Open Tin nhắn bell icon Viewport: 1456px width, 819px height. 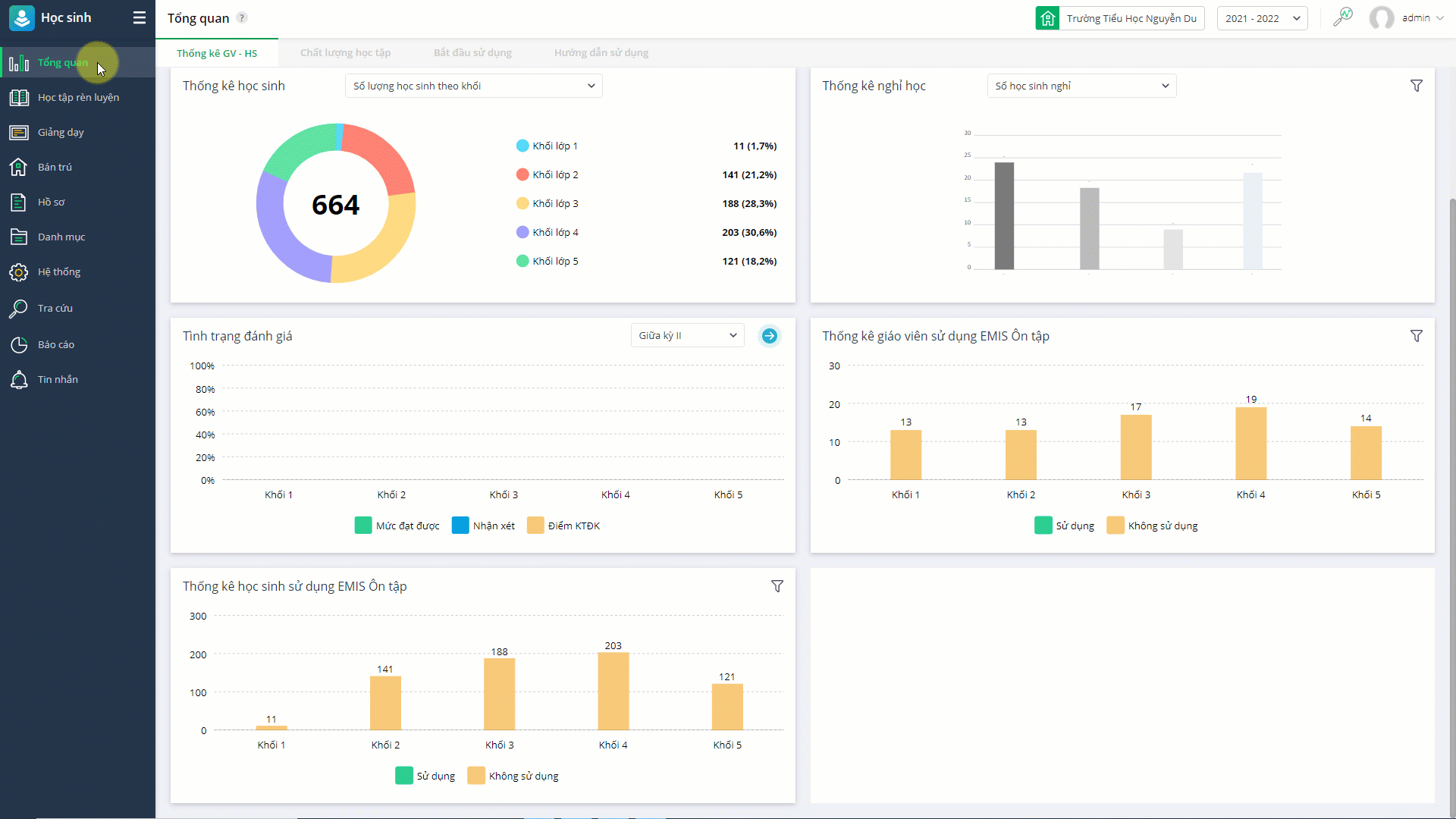point(19,380)
